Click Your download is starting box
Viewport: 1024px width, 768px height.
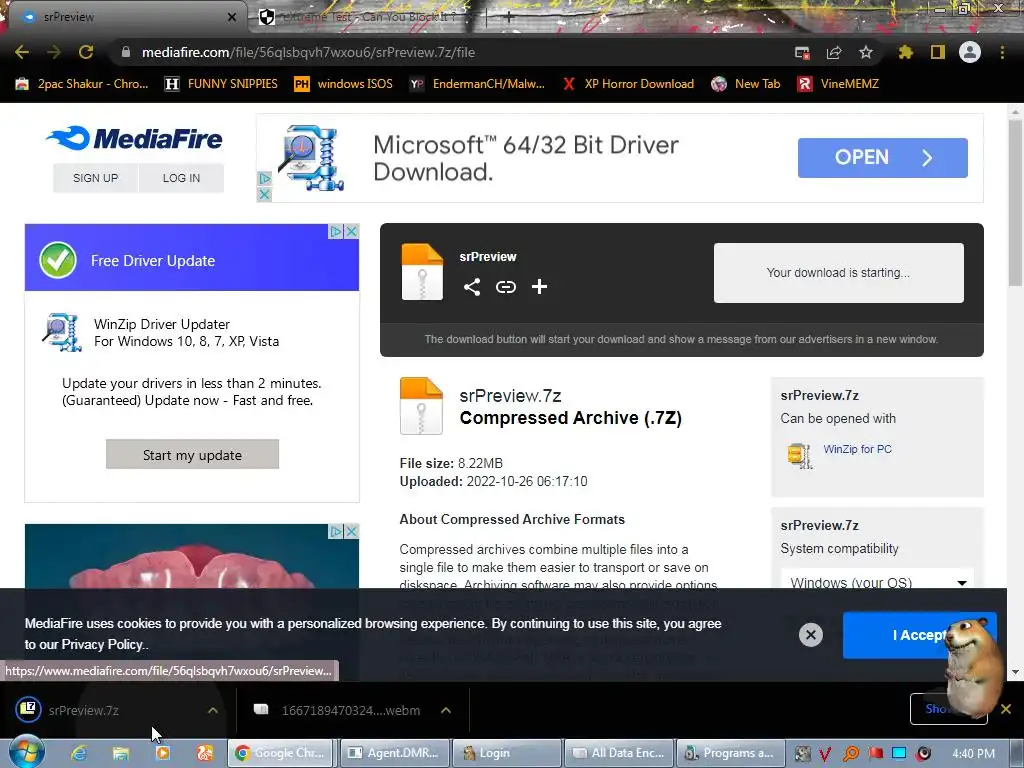point(839,273)
